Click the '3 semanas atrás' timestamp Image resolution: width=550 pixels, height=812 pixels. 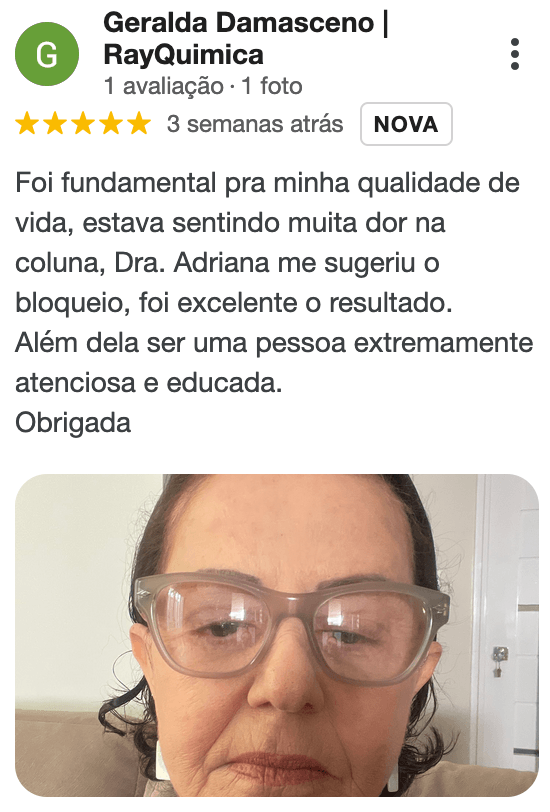point(255,124)
